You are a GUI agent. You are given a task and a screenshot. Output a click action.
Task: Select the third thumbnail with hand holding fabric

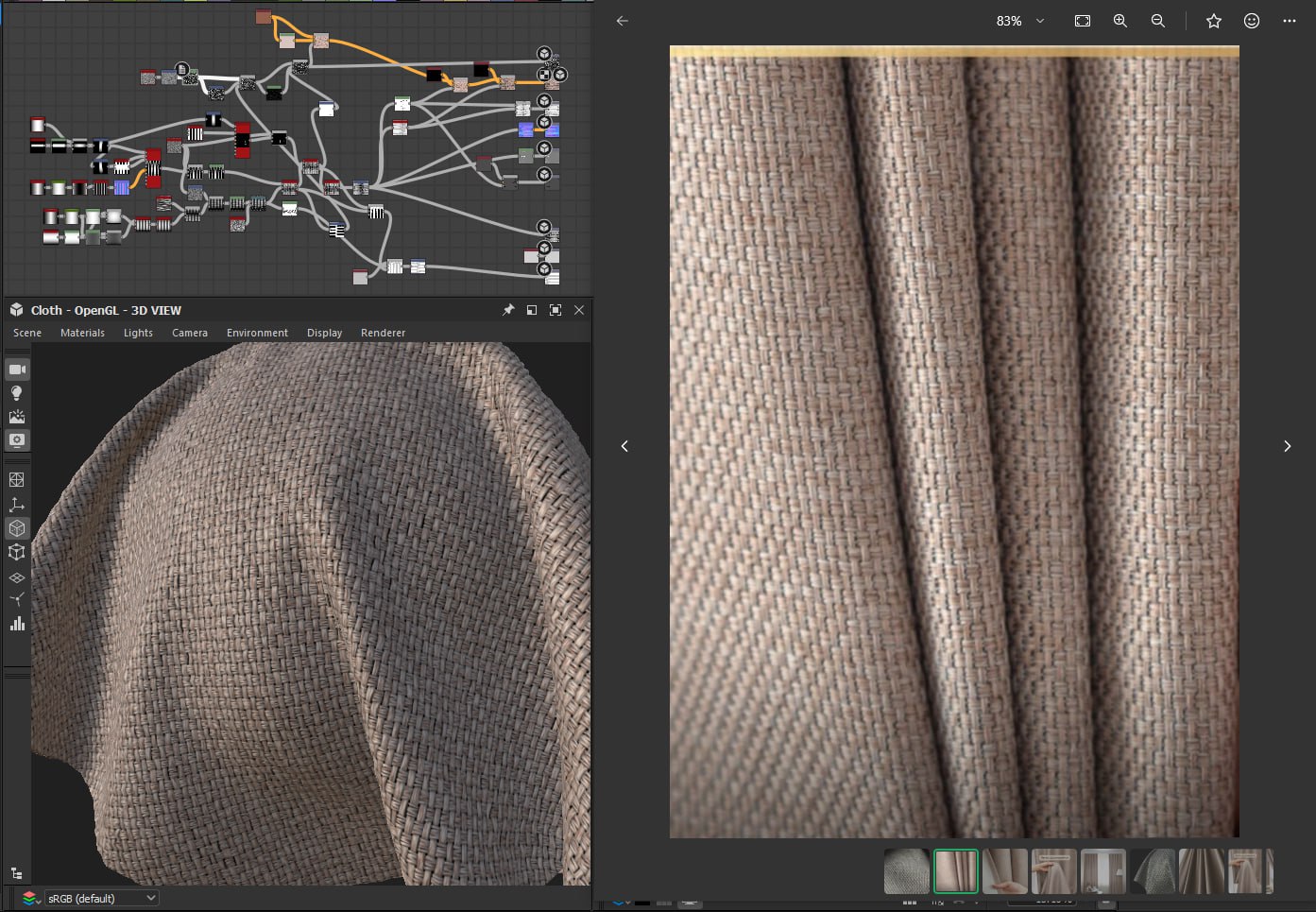(1005, 871)
